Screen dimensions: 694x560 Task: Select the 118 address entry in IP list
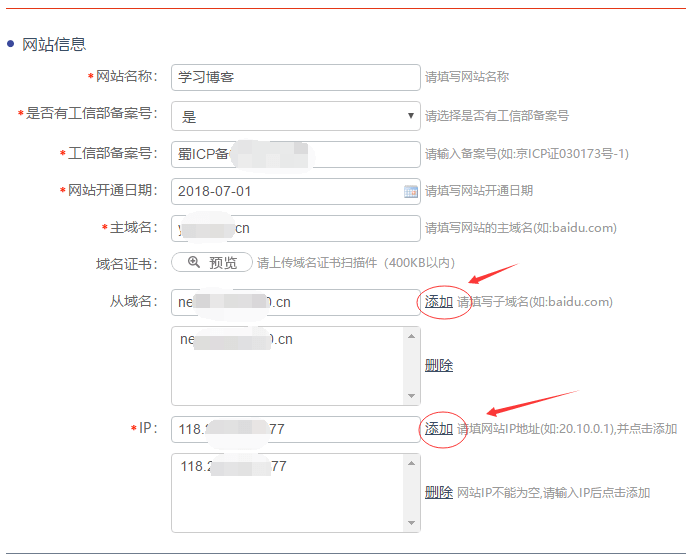click(x=233, y=466)
